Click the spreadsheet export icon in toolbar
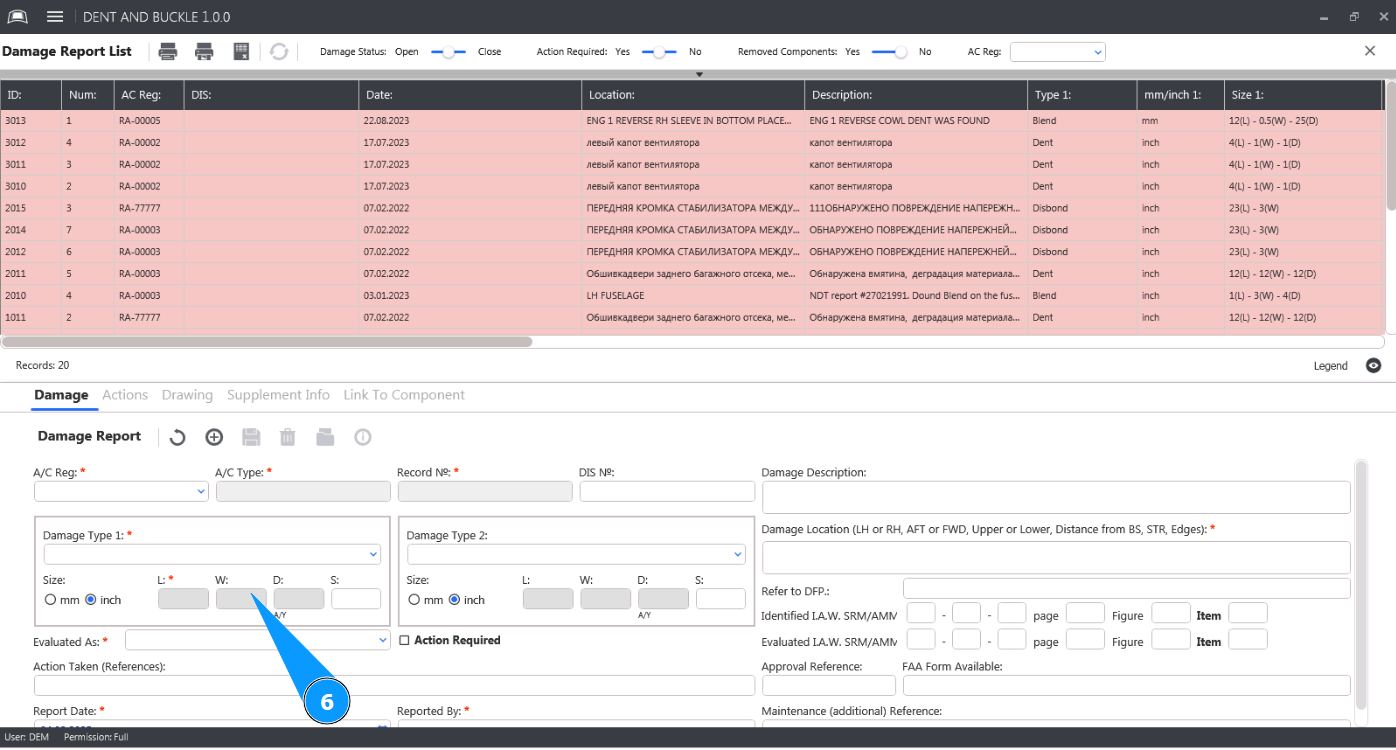Viewport: 1396px width, 750px height. click(x=241, y=52)
